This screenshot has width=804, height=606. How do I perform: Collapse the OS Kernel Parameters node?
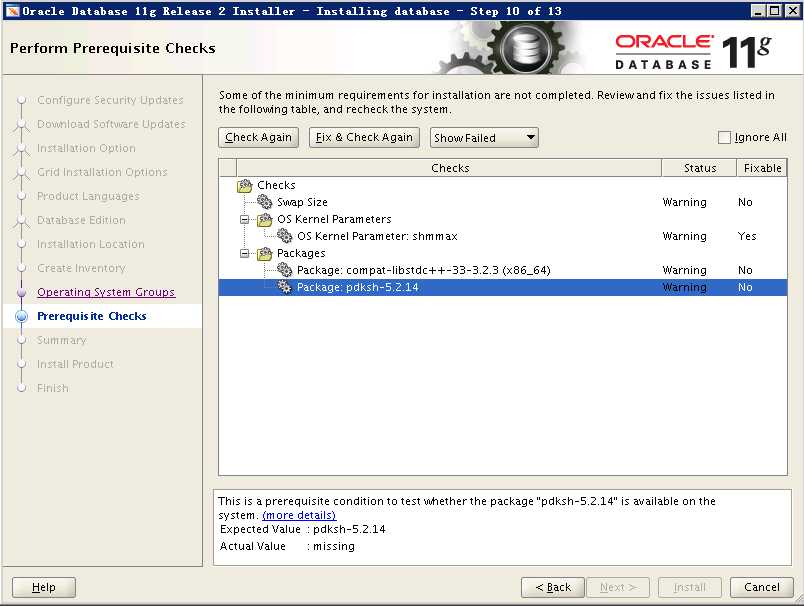click(245, 219)
